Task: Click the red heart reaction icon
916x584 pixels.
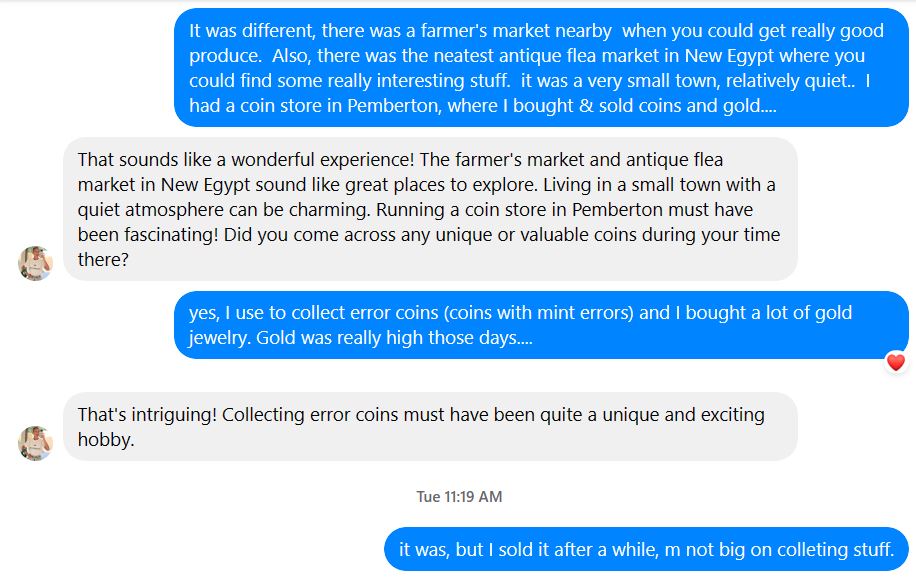Action: coord(895,362)
